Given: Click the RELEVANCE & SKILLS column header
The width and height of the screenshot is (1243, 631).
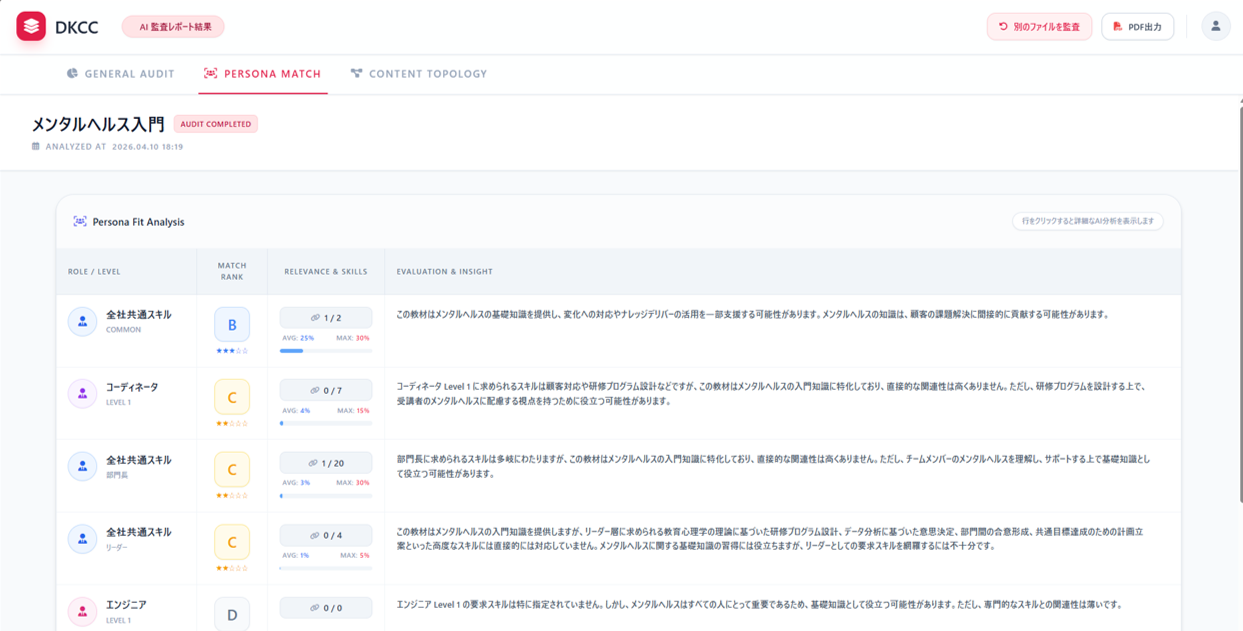Looking at the screenshot, I should pyautogui.click(x=326, y=272).
